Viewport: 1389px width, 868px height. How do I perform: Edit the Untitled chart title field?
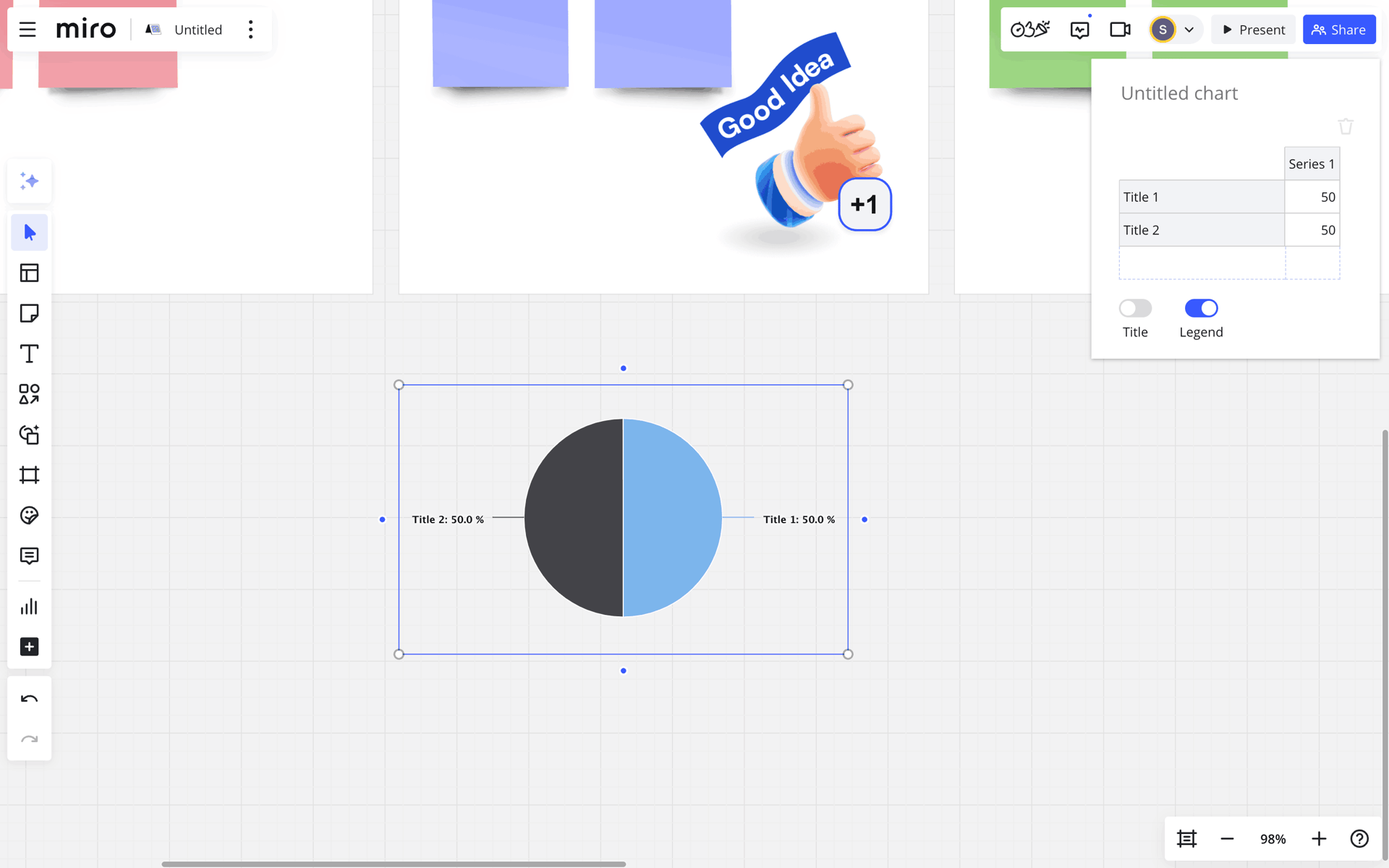(1179, 93)
